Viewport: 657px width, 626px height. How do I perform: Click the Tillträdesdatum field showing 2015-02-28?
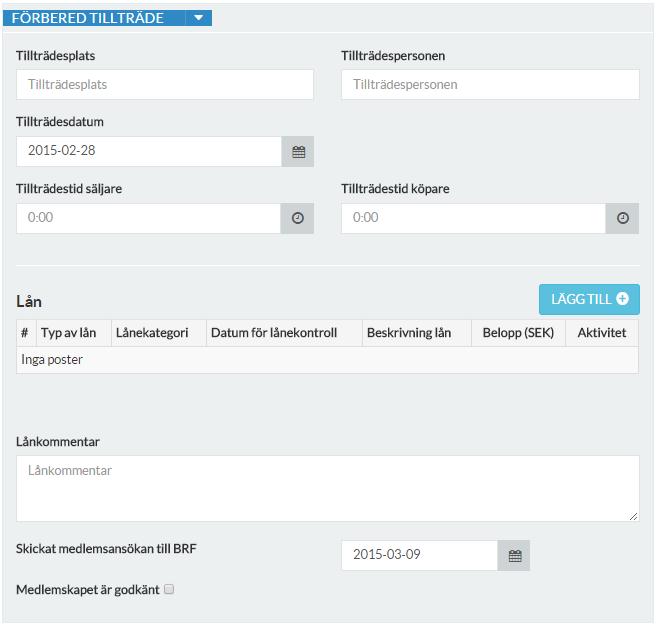click(x=149, y=151)
